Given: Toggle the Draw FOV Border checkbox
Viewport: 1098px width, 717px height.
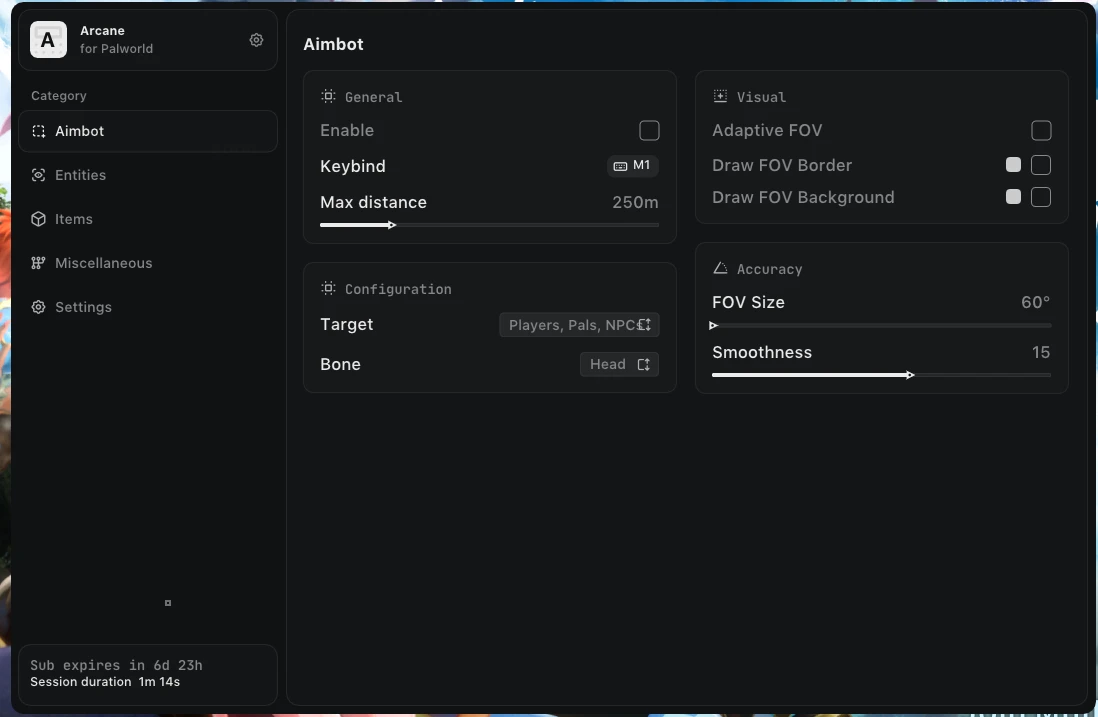Looking at the screenshot, I should [x=1041, y=165].
